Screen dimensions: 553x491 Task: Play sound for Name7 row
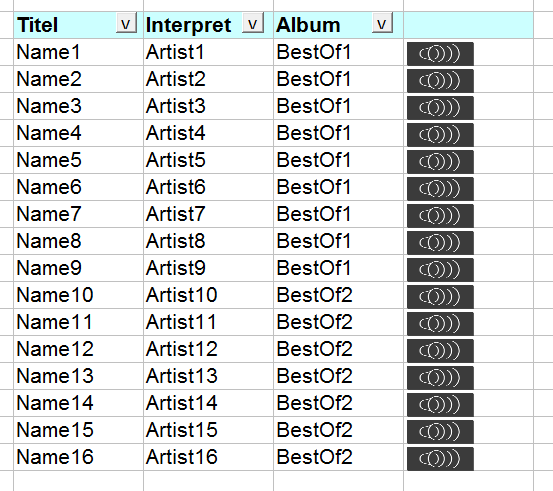point(440,216)
